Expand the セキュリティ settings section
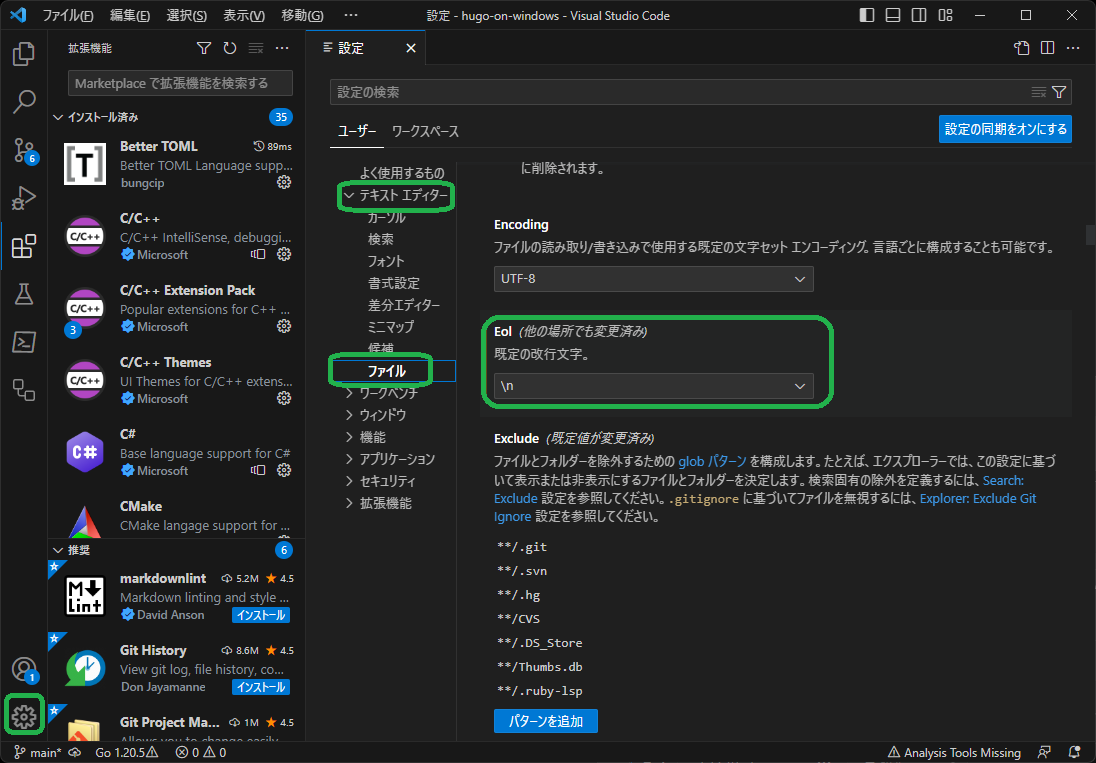The image size is (1096, 763). pyautogui.click(x=349, y=481)
